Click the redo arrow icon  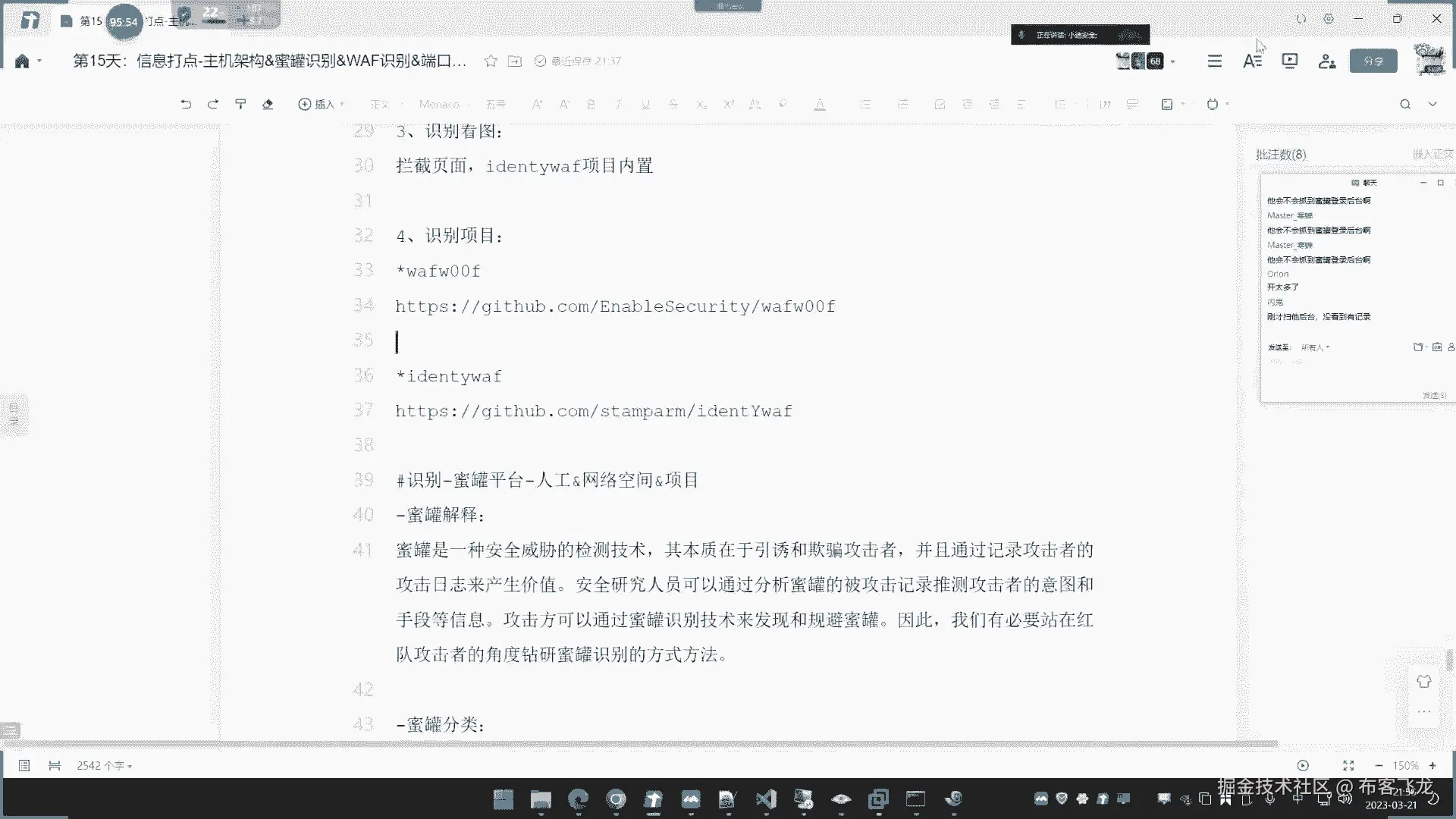click(213, 105)
